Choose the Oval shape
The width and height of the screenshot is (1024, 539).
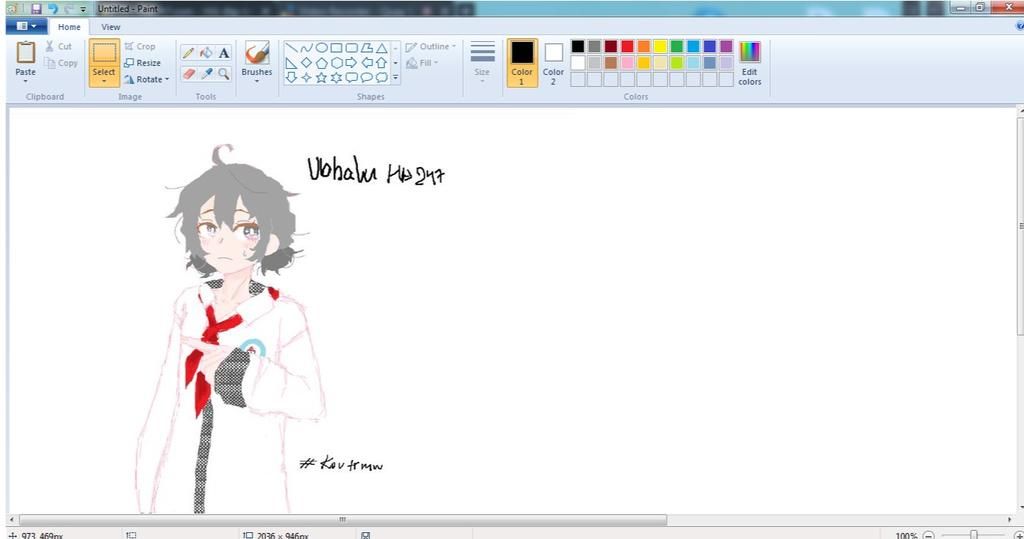(x=321, y=48)
